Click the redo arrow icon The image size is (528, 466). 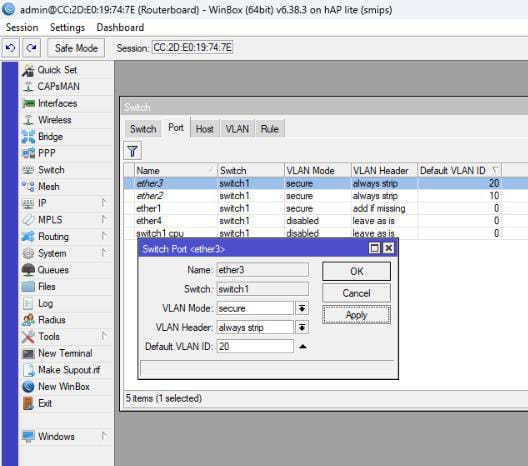(x=32, y=48)
